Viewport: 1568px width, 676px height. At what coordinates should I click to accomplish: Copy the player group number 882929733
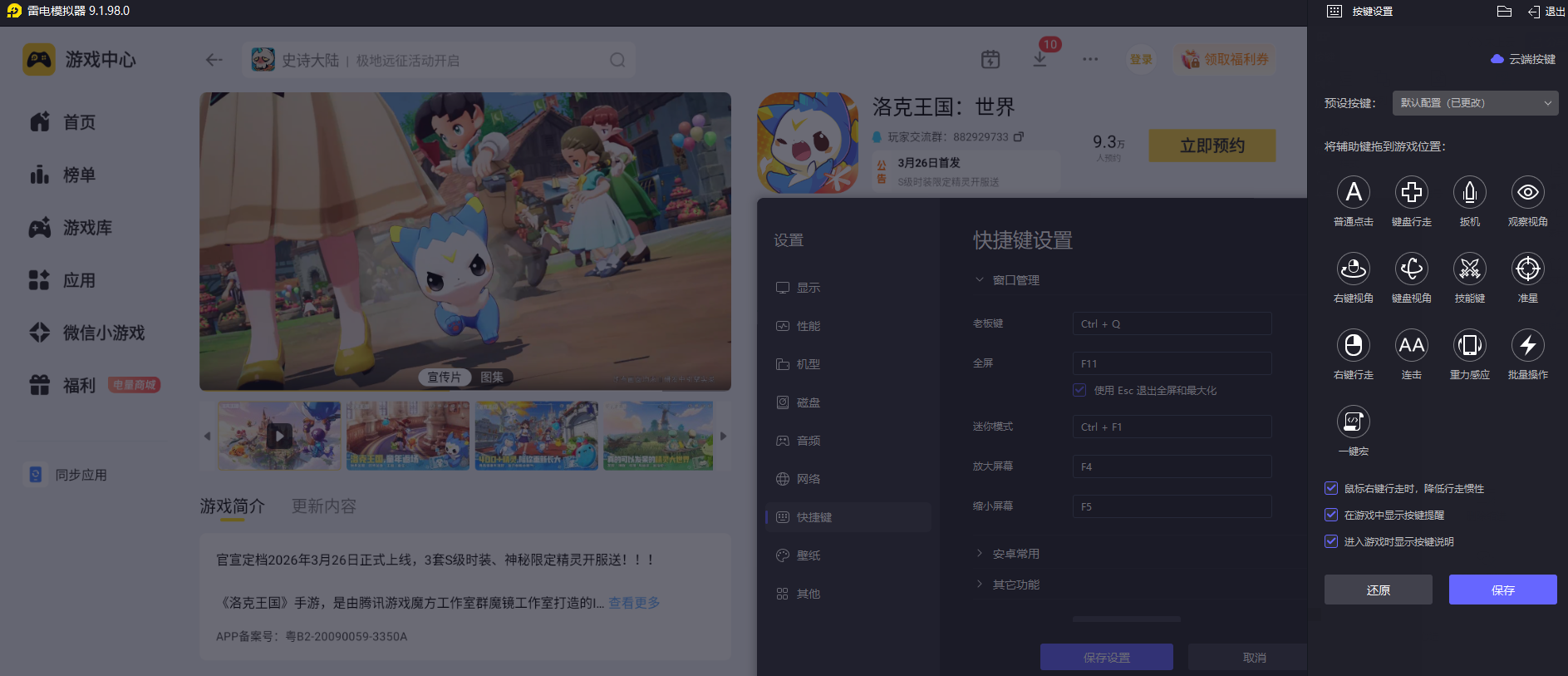[1019, 136]
